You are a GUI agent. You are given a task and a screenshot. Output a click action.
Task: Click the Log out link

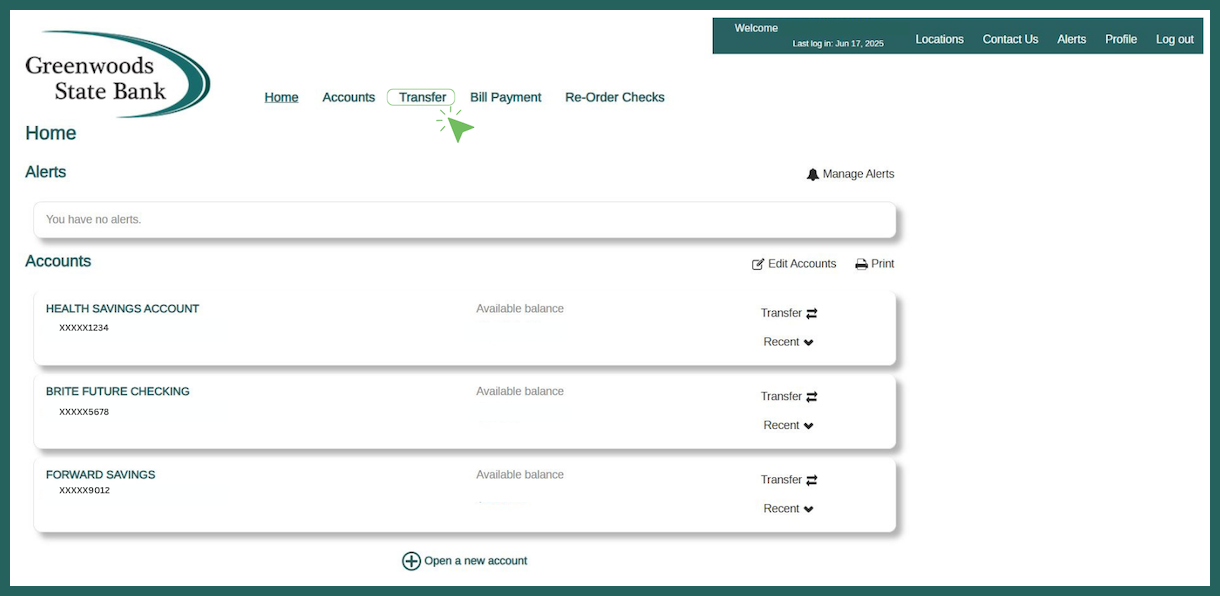point(1174,40)
